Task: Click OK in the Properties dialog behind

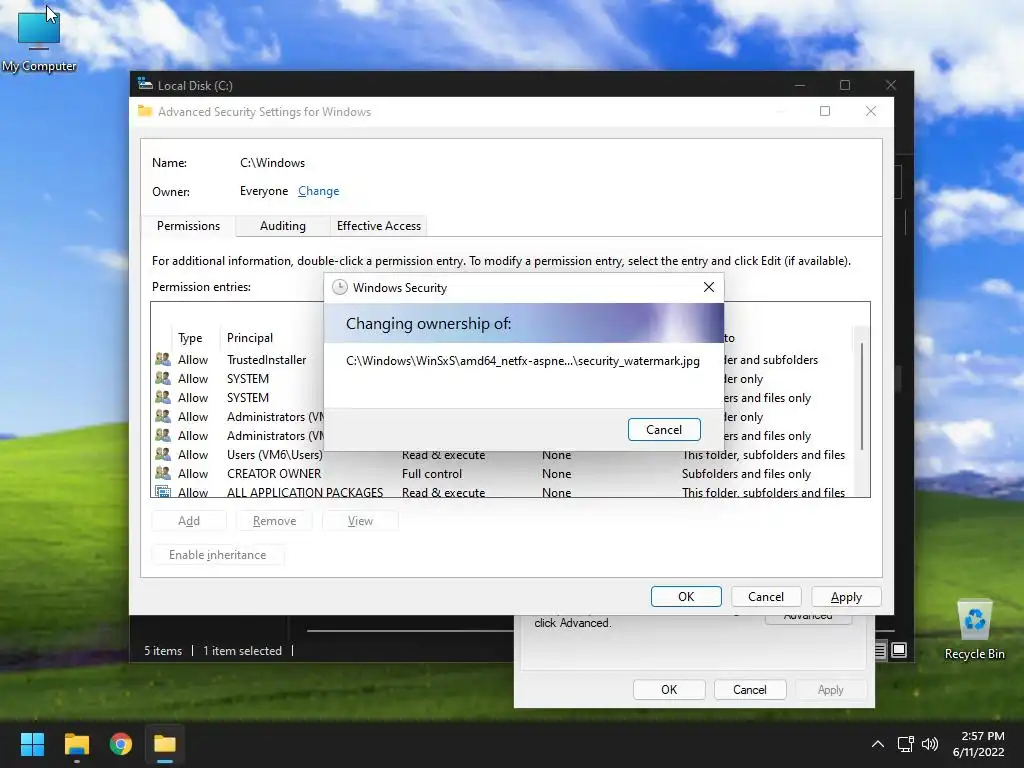Action: [x=669, y=690]
